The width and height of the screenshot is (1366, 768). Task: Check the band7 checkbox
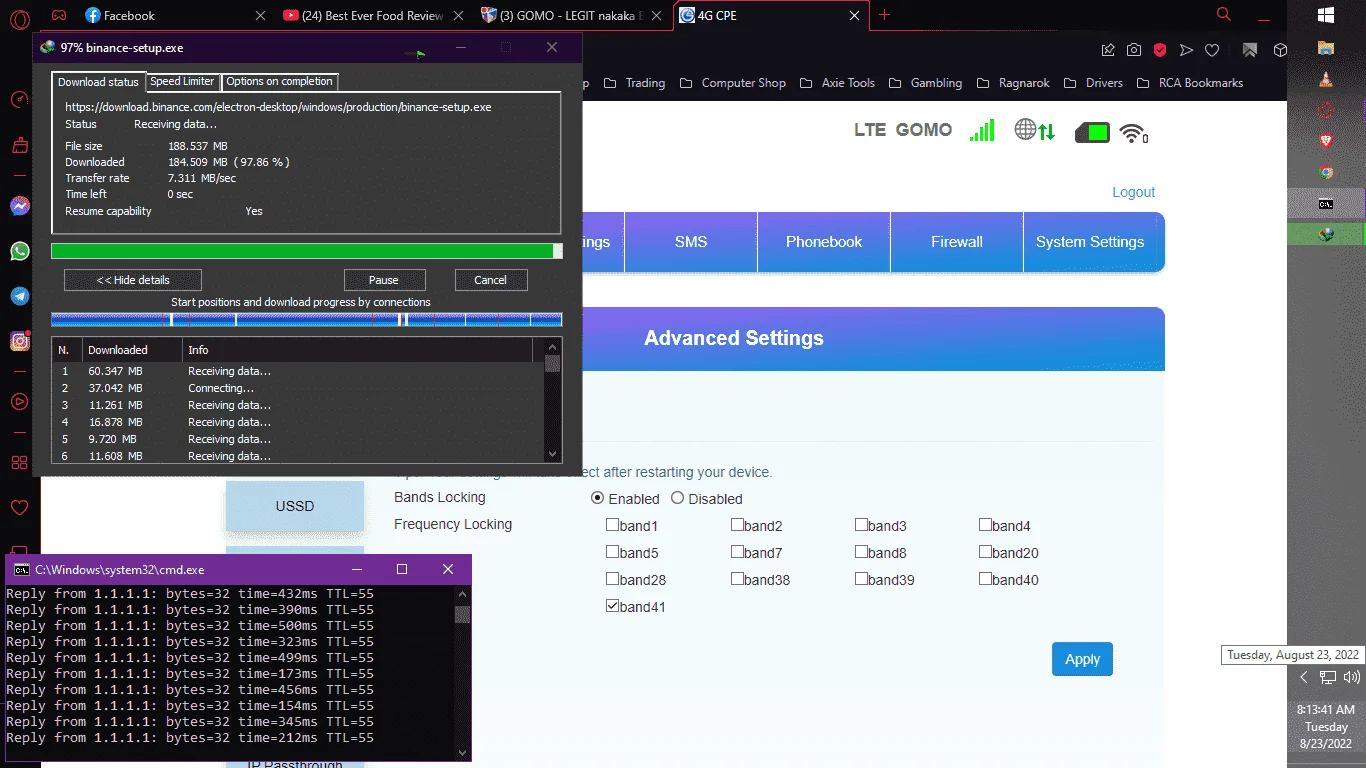(x=737, y=551)
